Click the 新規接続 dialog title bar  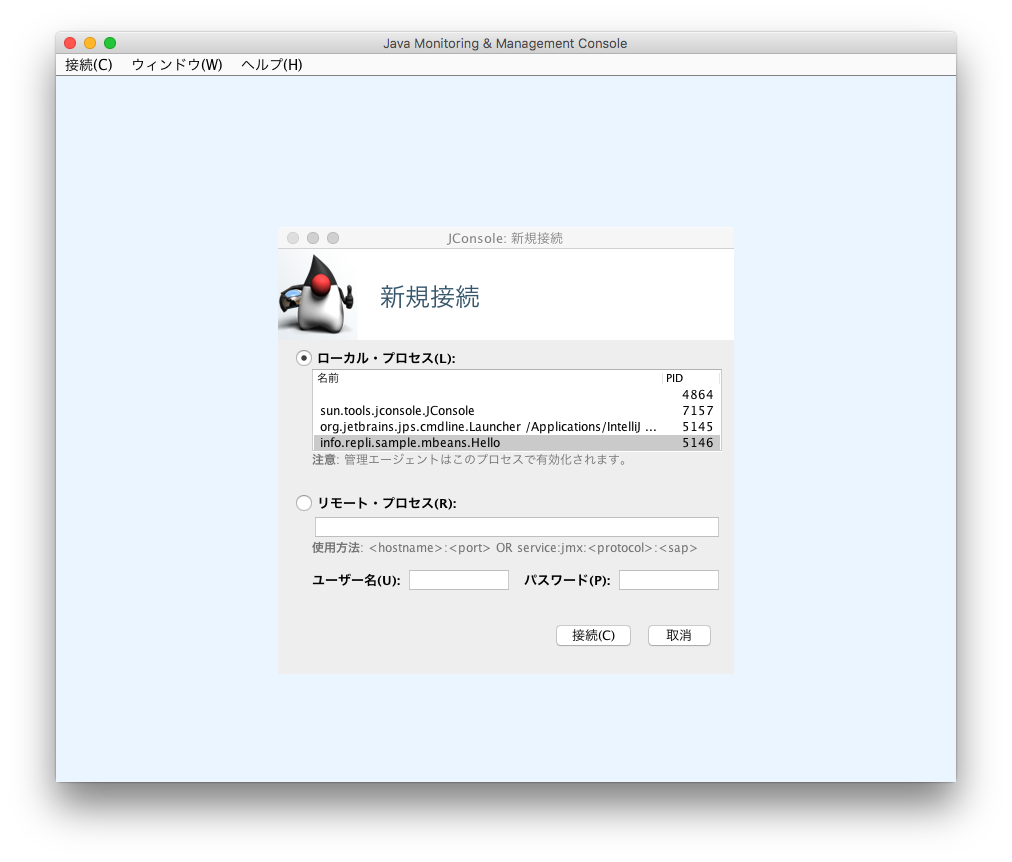[x=505, y=238]
